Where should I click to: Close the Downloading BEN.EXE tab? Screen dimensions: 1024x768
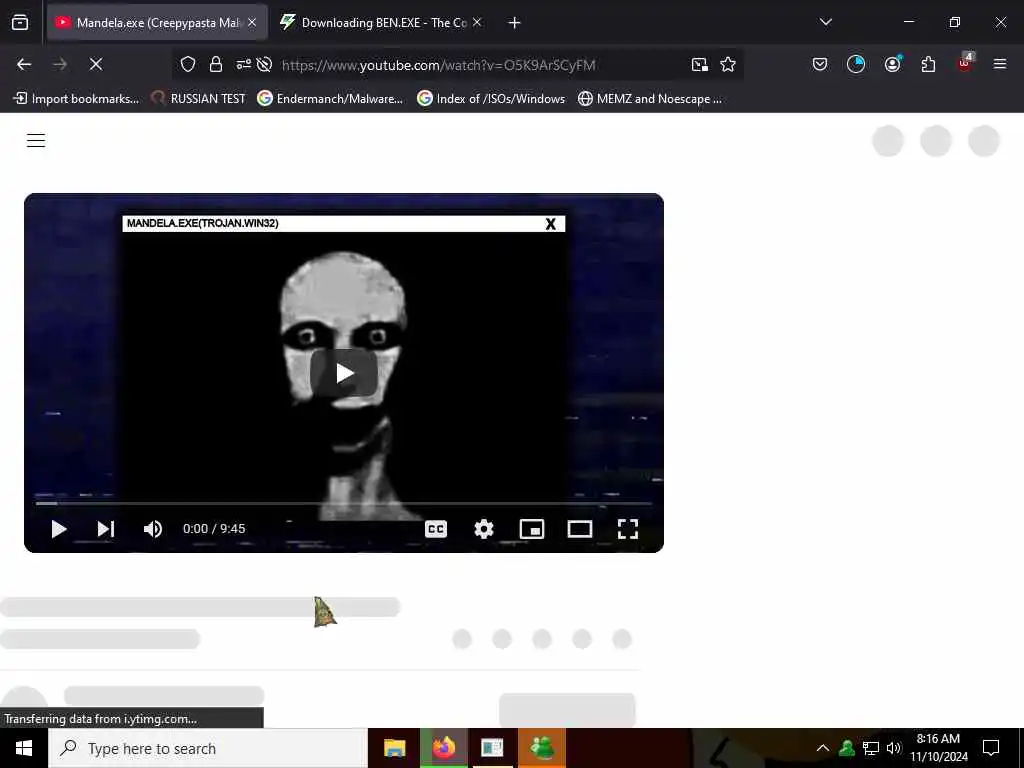point(477,23)
